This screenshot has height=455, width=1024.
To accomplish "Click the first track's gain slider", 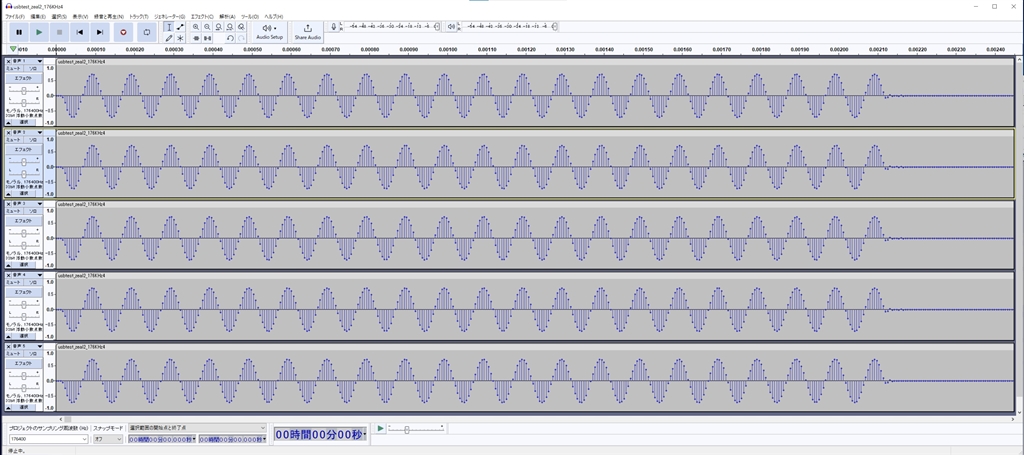I will tap(23, 90).
